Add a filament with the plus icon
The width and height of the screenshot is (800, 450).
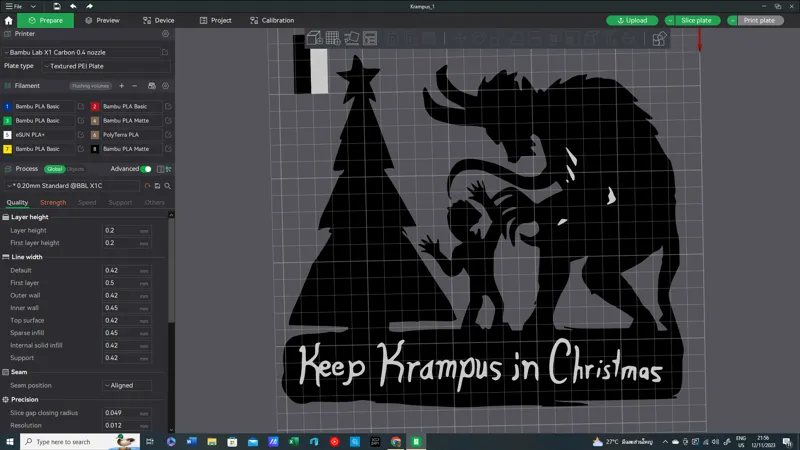(121, 86)
